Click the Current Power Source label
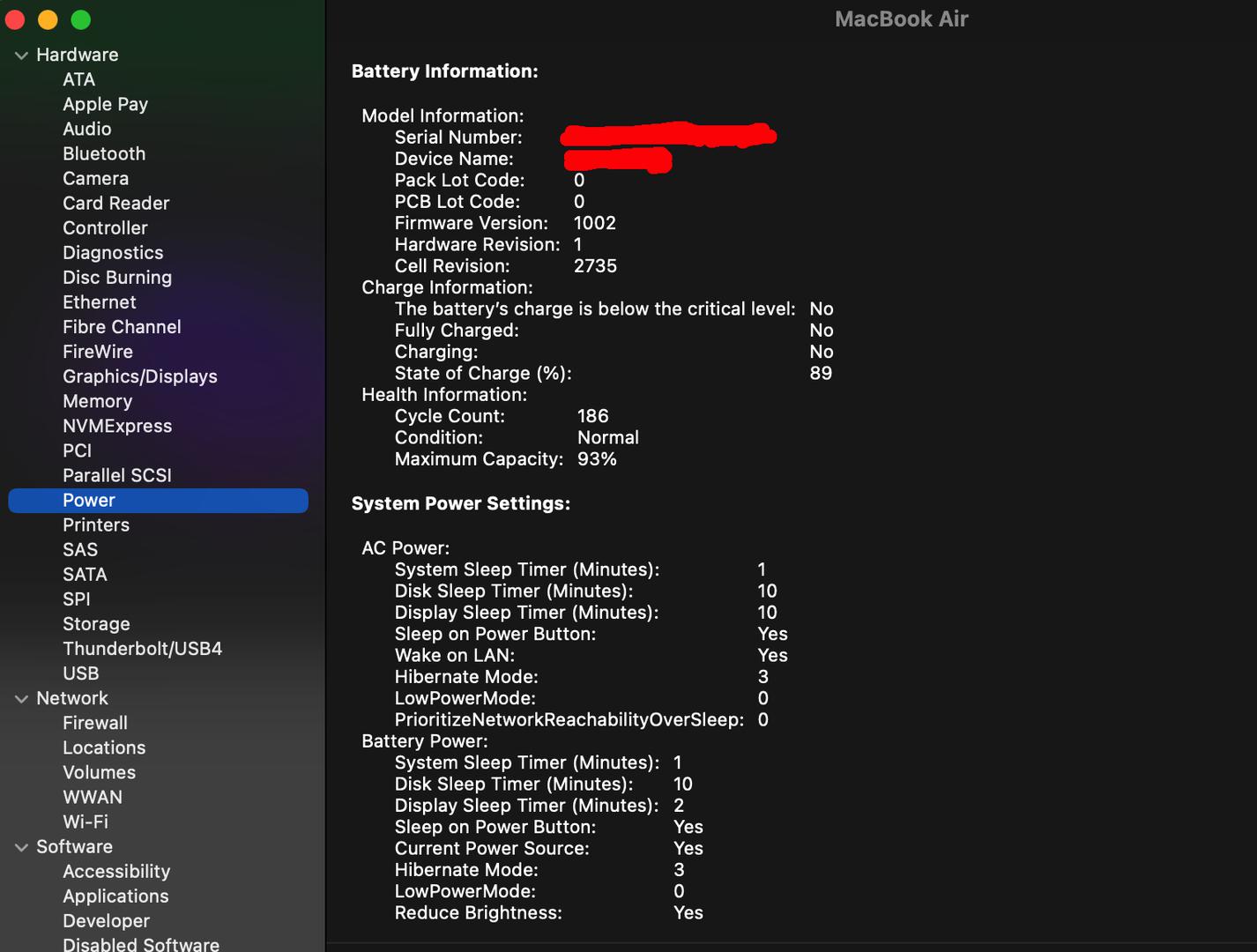 pyautogui.click(x=492, y=849)
